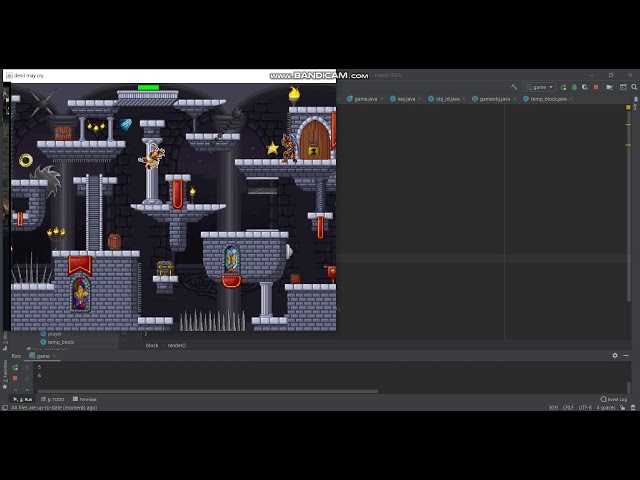Stop the program with the red toolbar square

point(596,87)
